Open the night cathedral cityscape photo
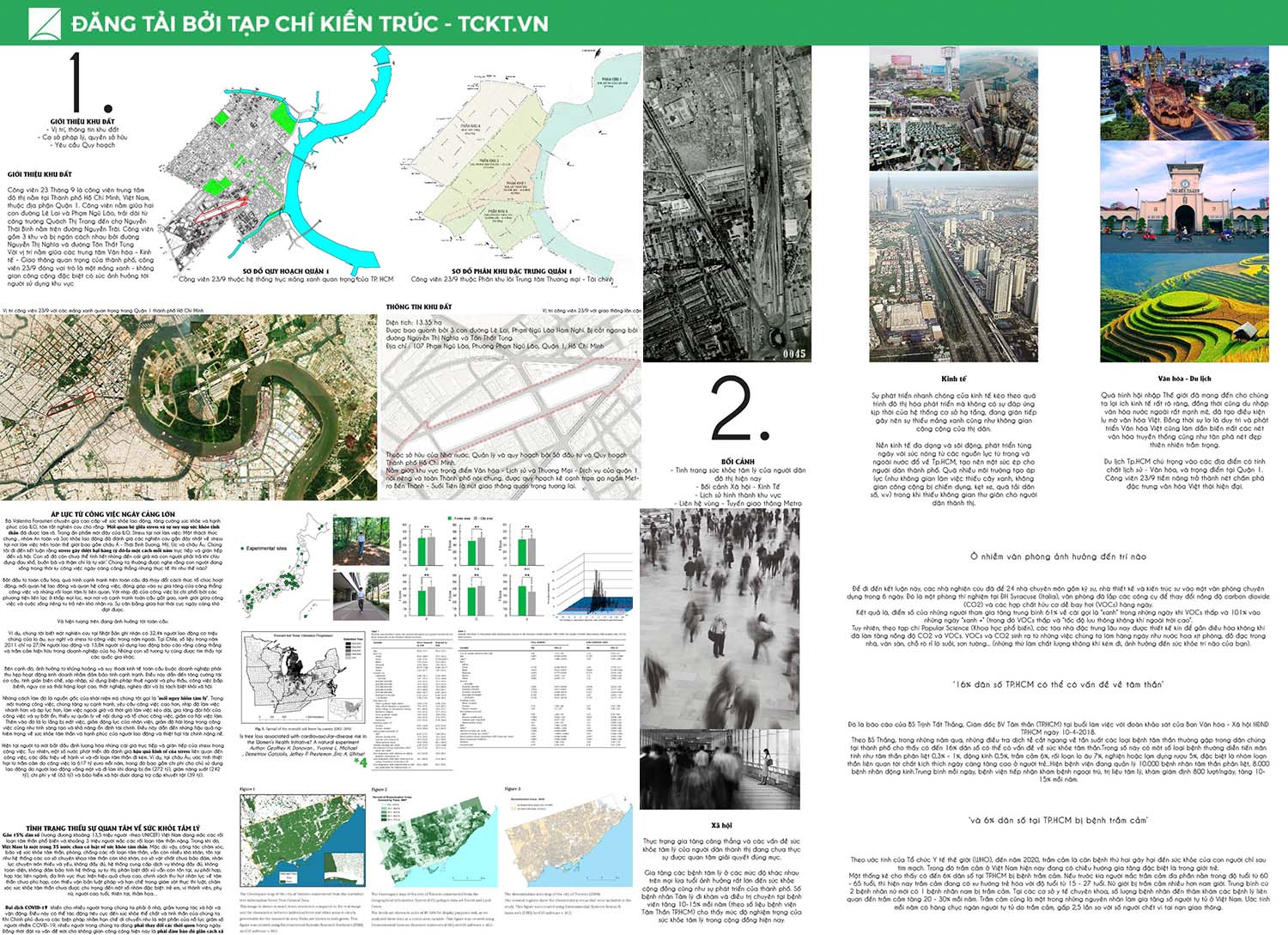 coord(1183,92)
